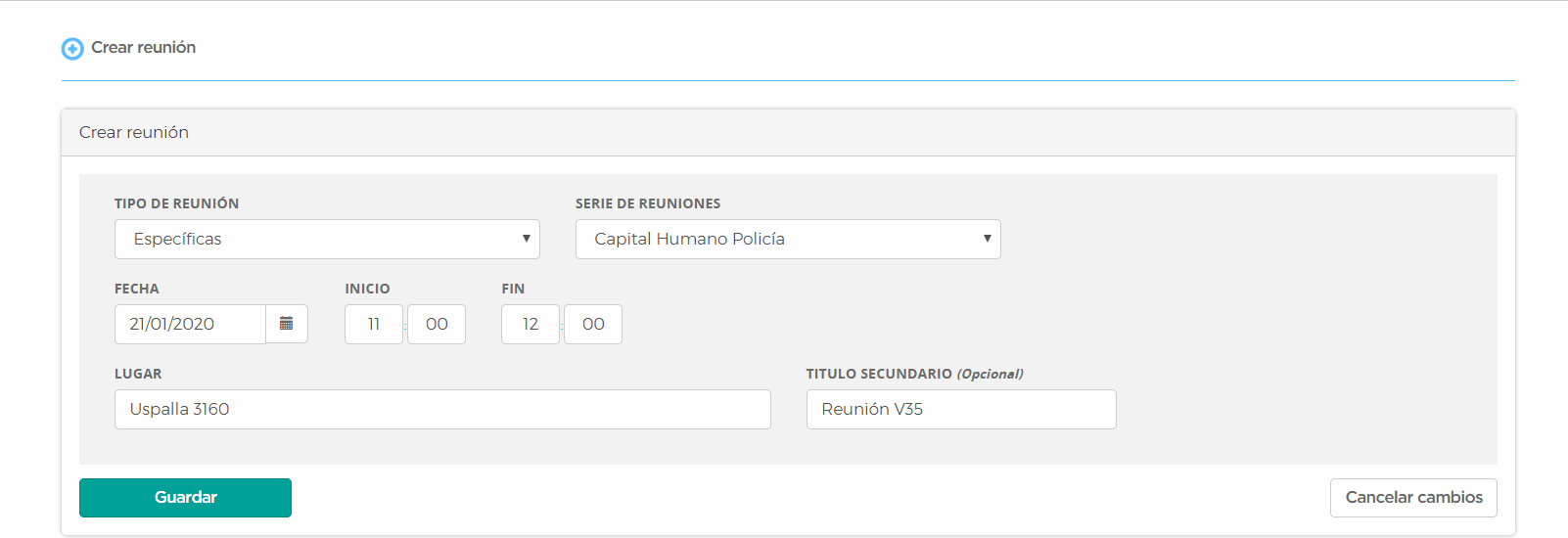Click the FECHA label
This screenshot has height=538, width=1568.
137,289
